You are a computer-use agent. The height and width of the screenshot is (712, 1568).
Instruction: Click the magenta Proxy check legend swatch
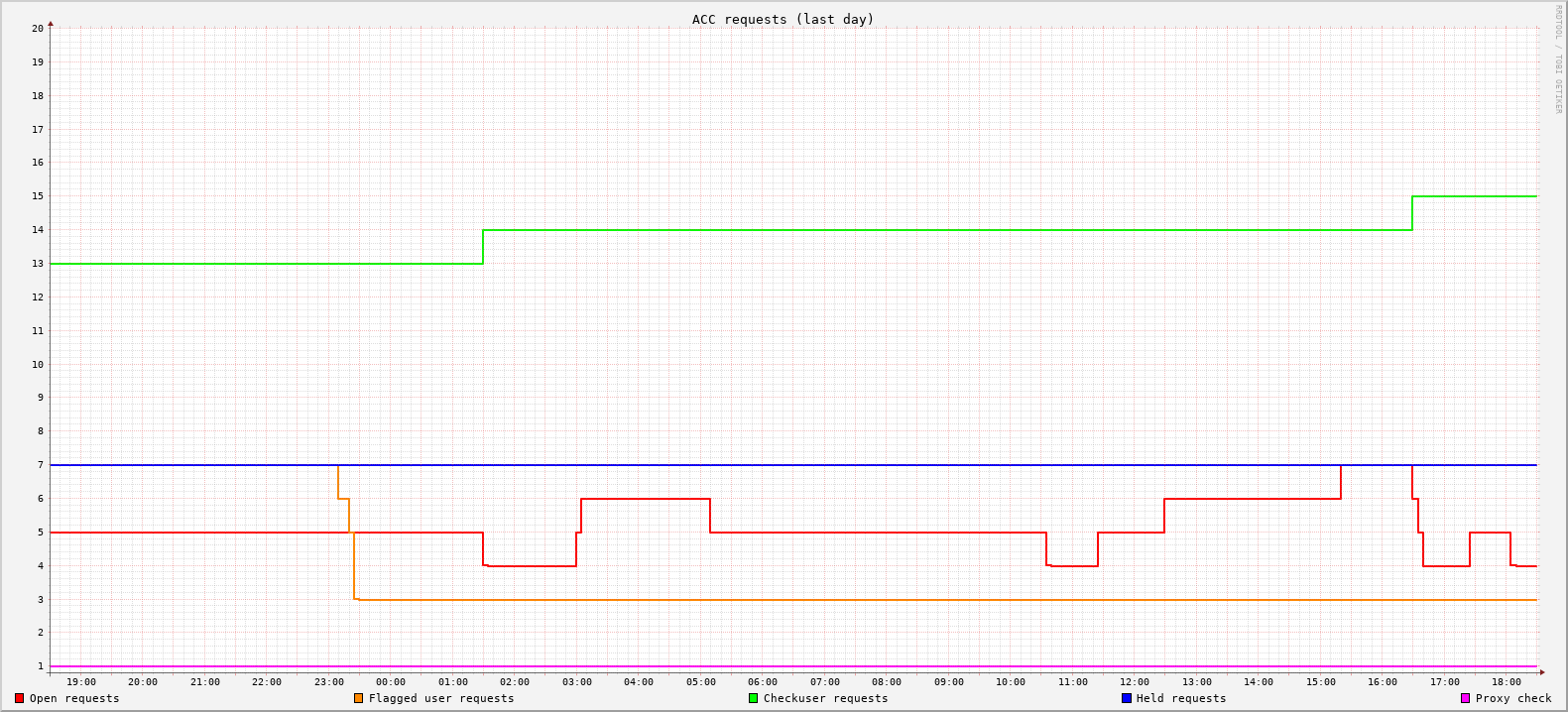1465,698
